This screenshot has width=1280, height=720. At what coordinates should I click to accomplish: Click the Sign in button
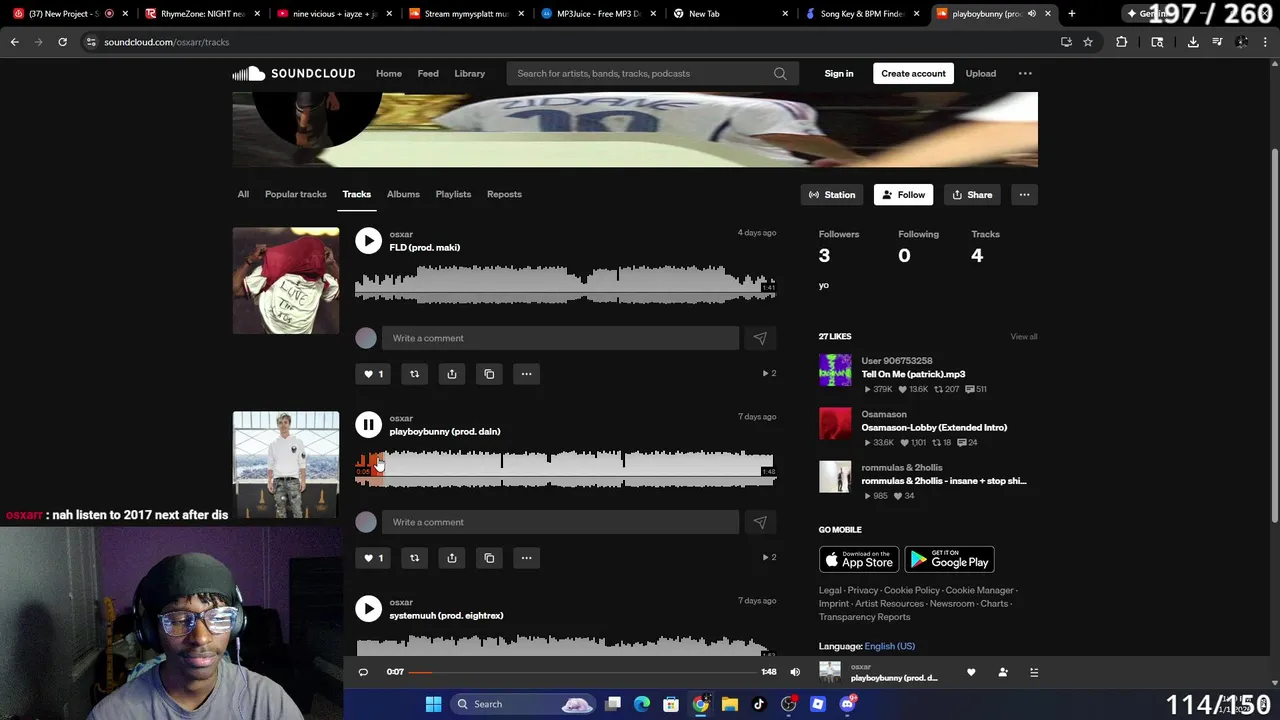coord(839,73)
